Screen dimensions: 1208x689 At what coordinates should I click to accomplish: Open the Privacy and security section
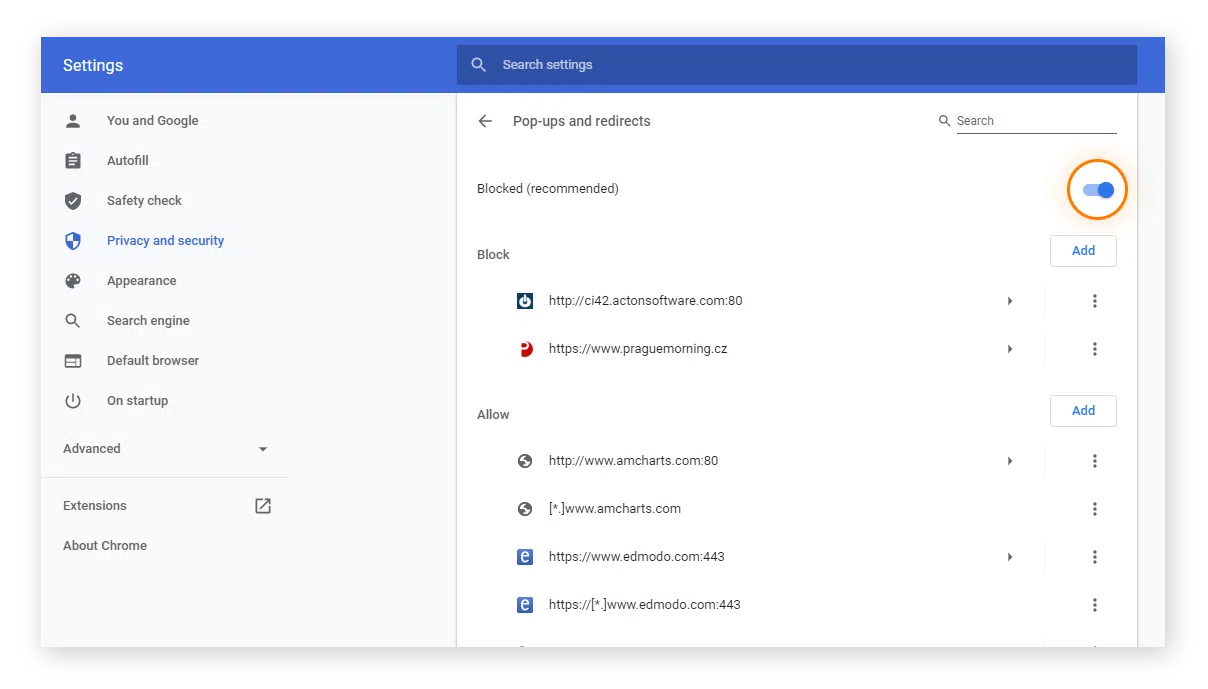click(x=165, y=241)
